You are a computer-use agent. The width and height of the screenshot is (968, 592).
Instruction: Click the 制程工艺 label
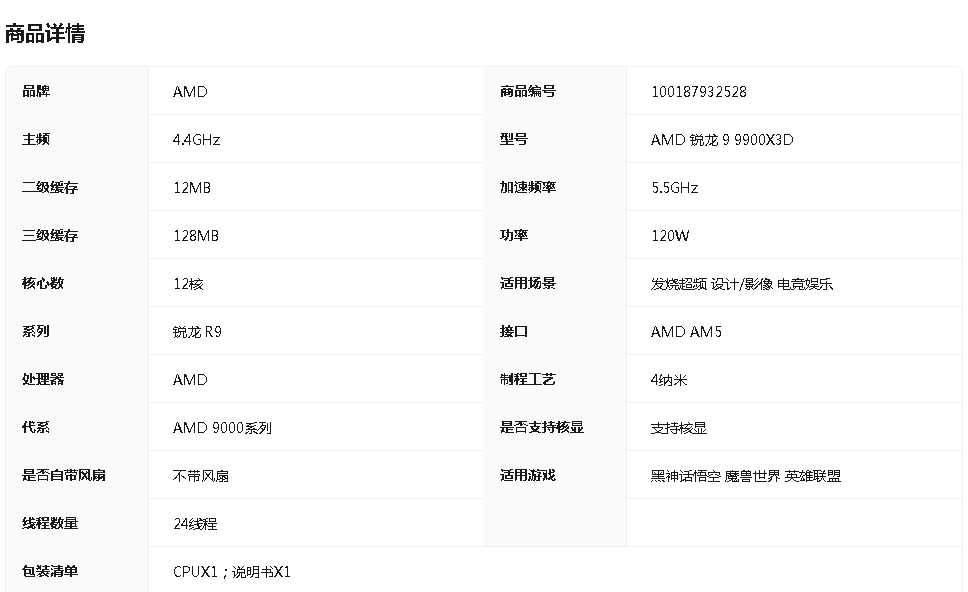coord(528,380)
